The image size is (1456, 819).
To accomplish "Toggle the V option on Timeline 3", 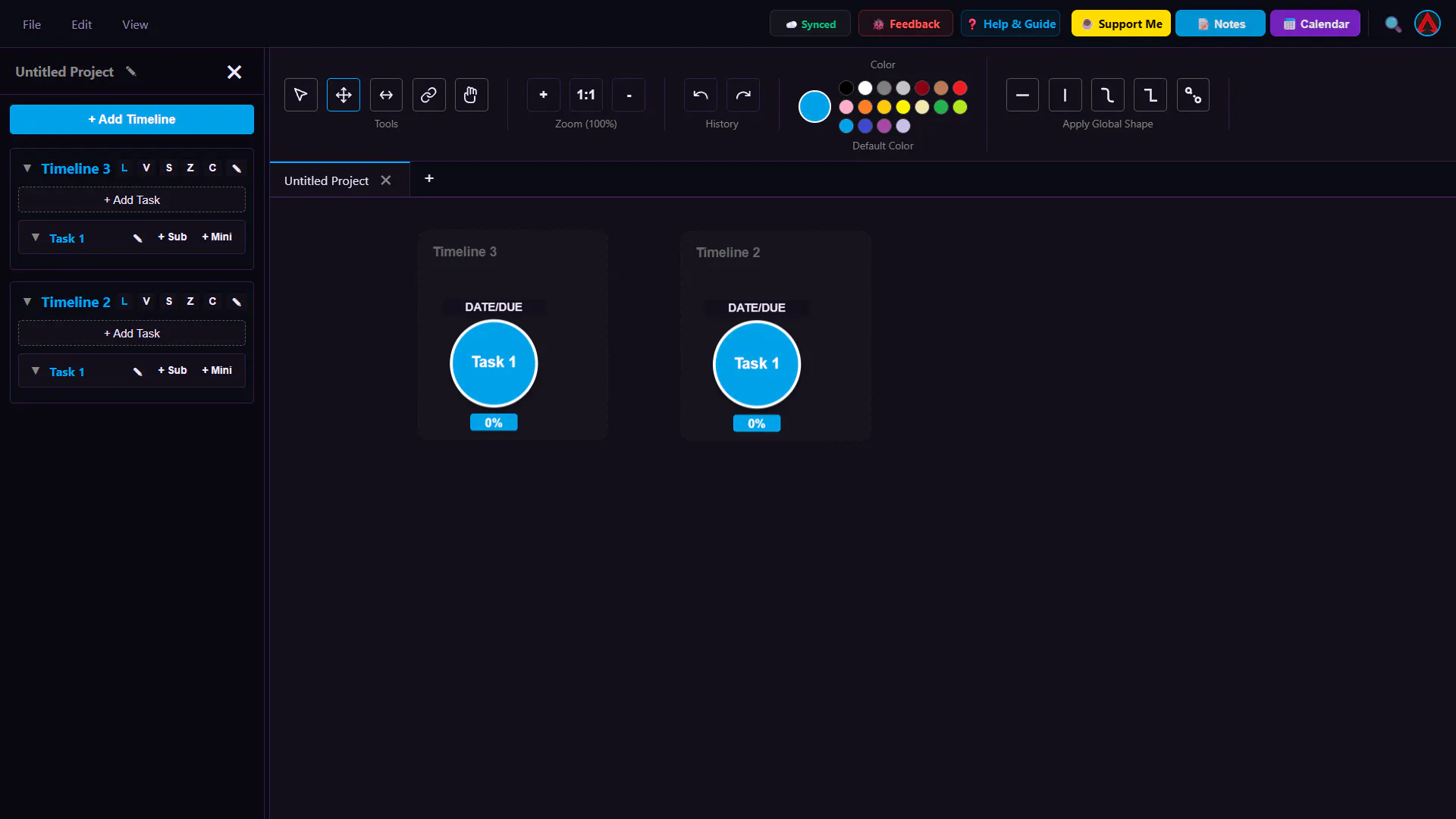I will tap(146, 168).
